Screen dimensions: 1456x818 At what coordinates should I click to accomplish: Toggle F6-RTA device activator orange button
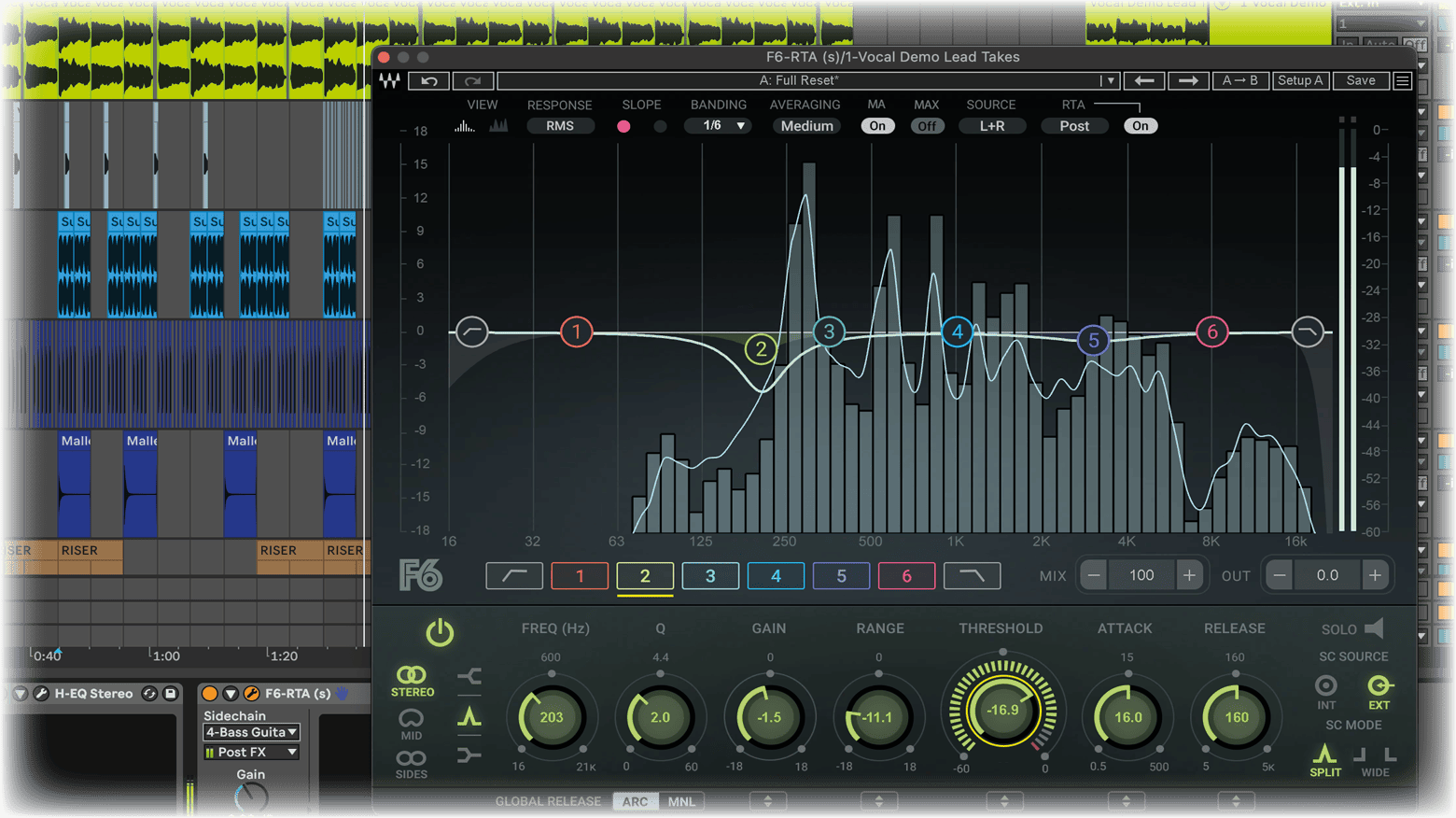tap(210, 694)
